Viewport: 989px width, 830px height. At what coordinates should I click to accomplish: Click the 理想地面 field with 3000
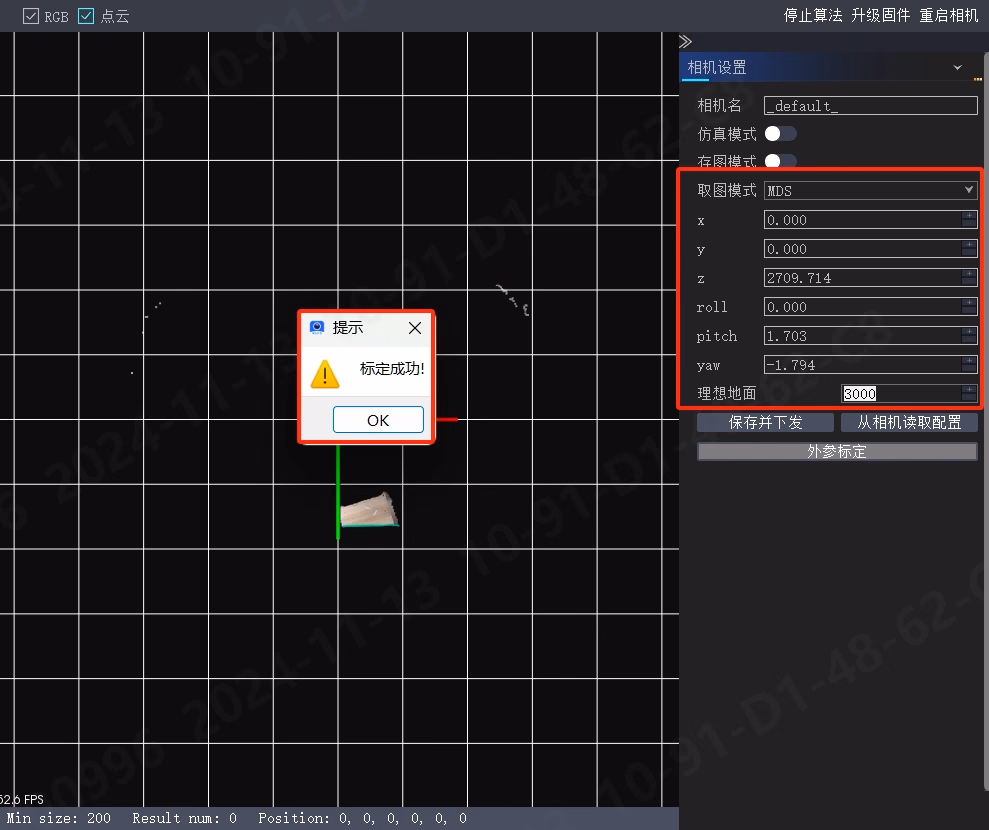point(901,394)
